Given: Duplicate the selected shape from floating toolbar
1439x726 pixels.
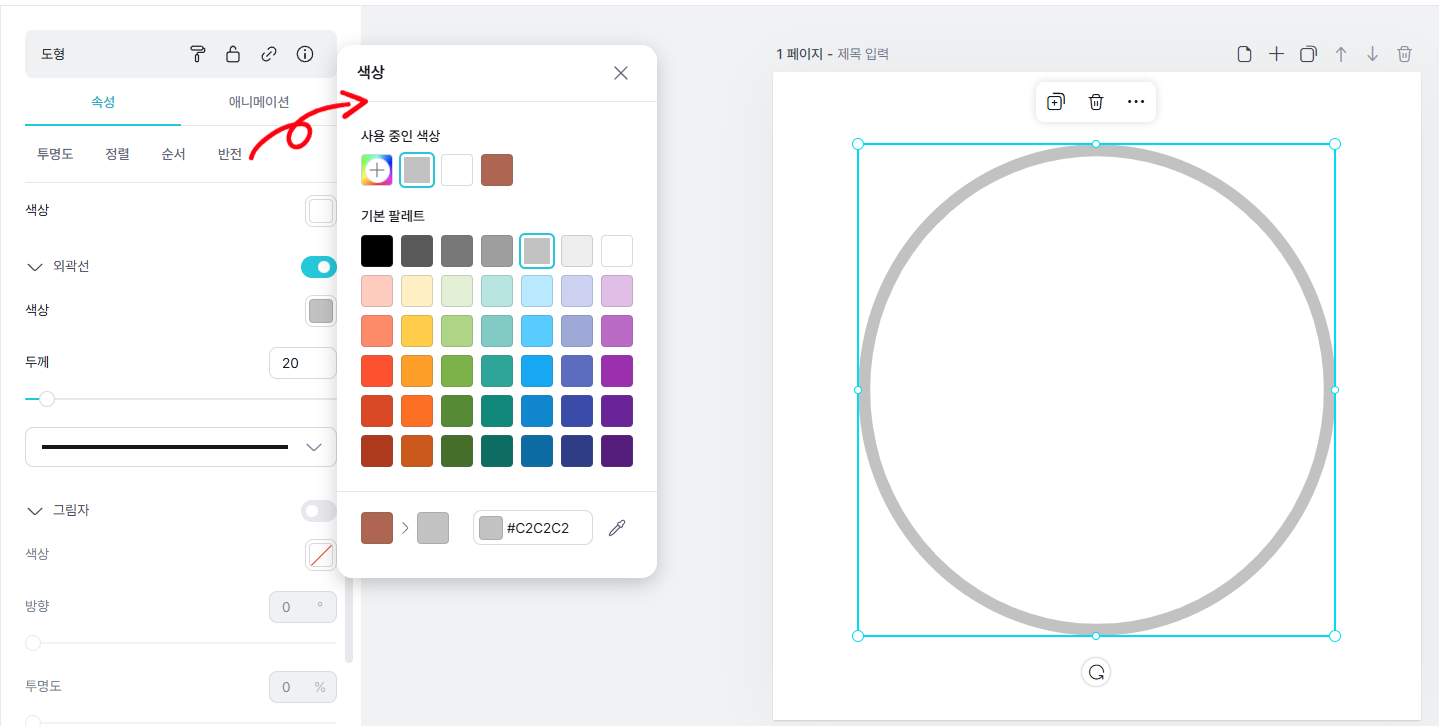Looking at the screenshot, I should click(x=1056, y=102).
